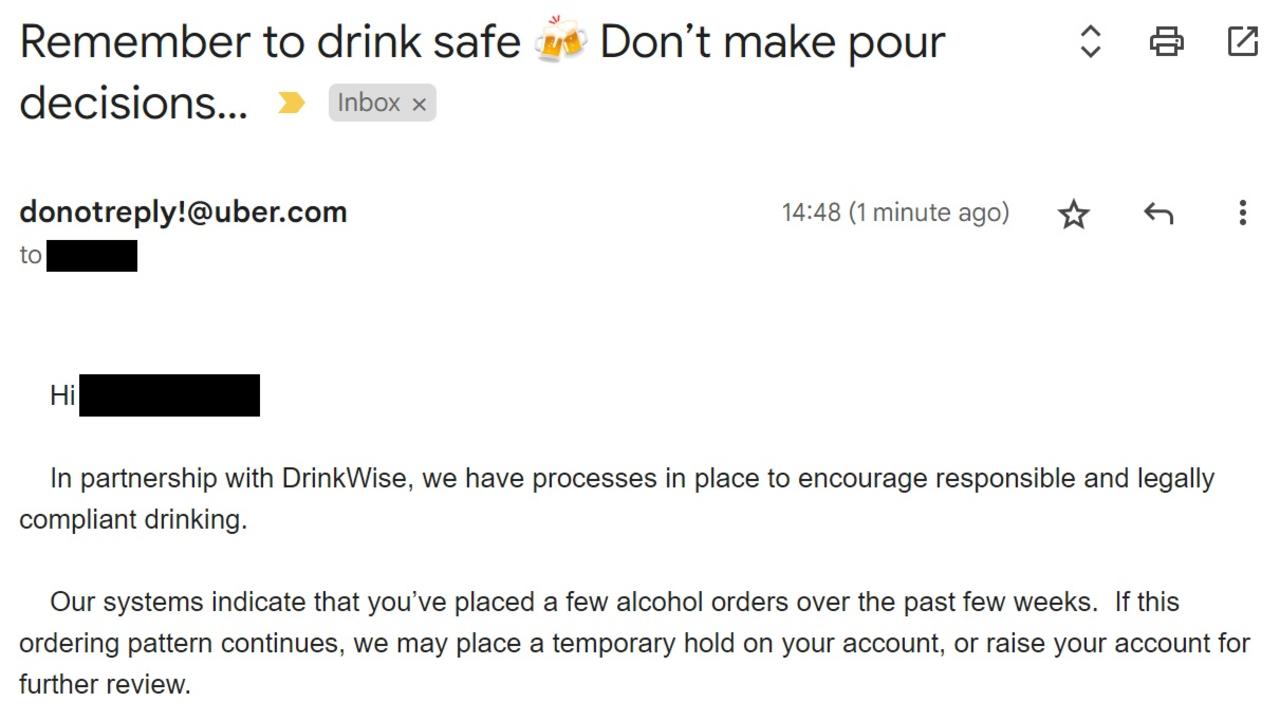Click the 'Our systems indicate' paragraph start
Image resolution: width=1280 pixels, height=720 pixels.
(178, 602)
